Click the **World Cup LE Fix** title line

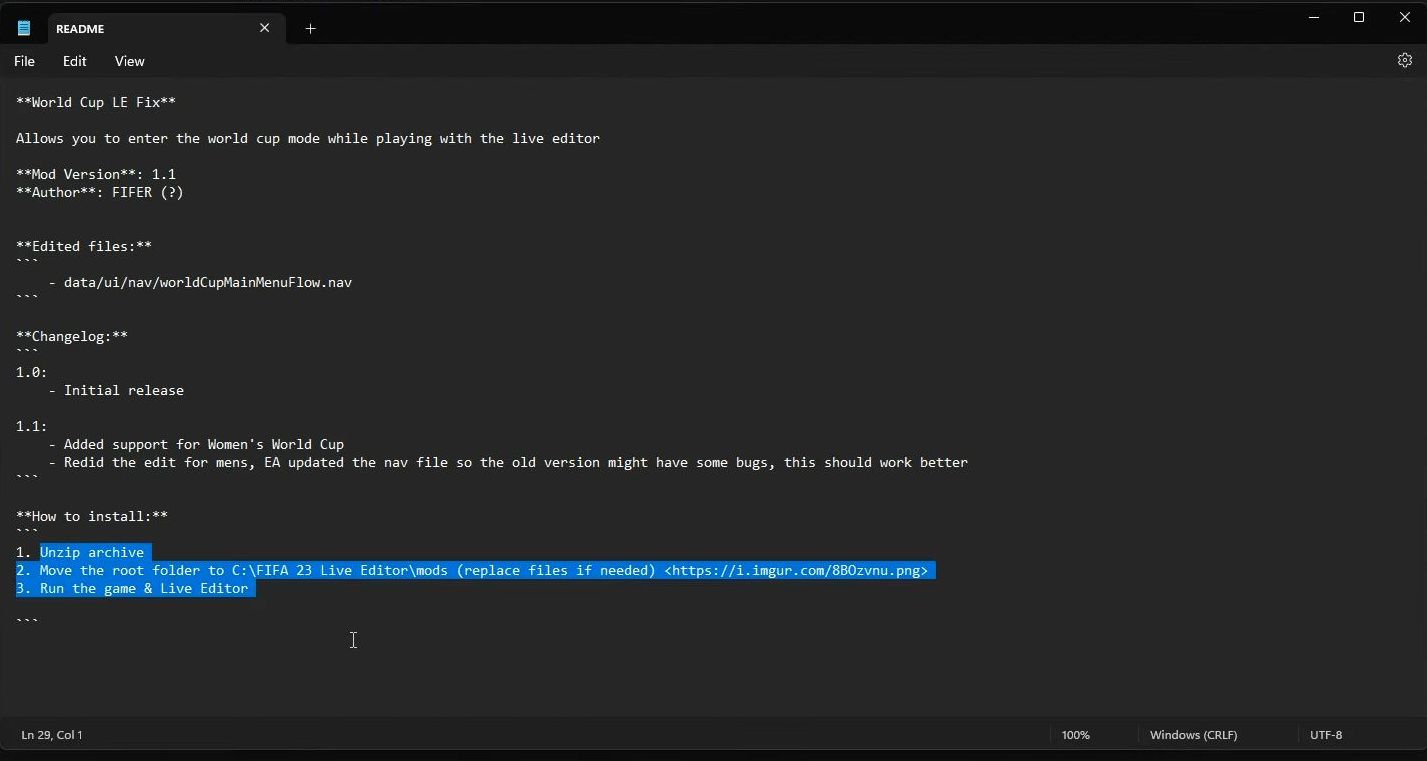(x=96, y=102)
